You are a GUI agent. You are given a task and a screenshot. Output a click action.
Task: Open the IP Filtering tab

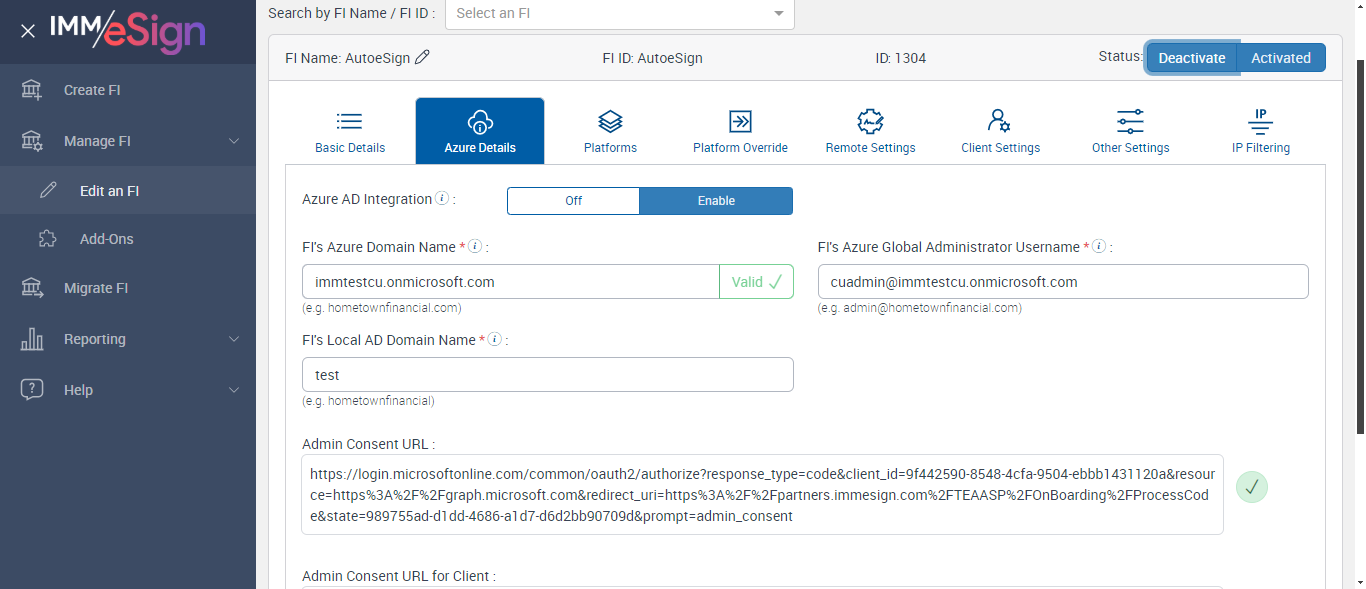[1260, 131]
